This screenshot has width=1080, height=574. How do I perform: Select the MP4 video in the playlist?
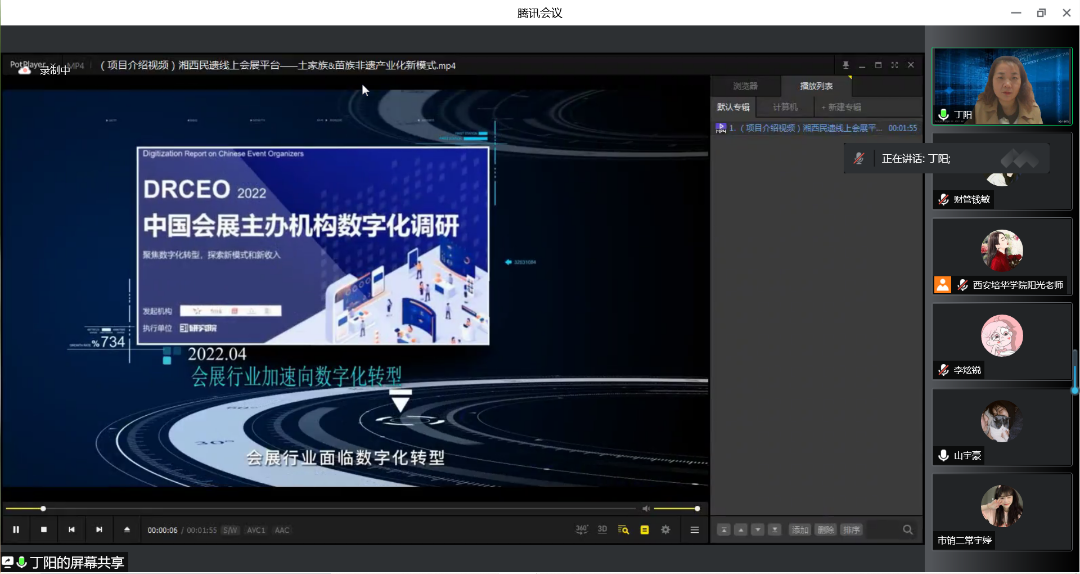coord(800,128)
